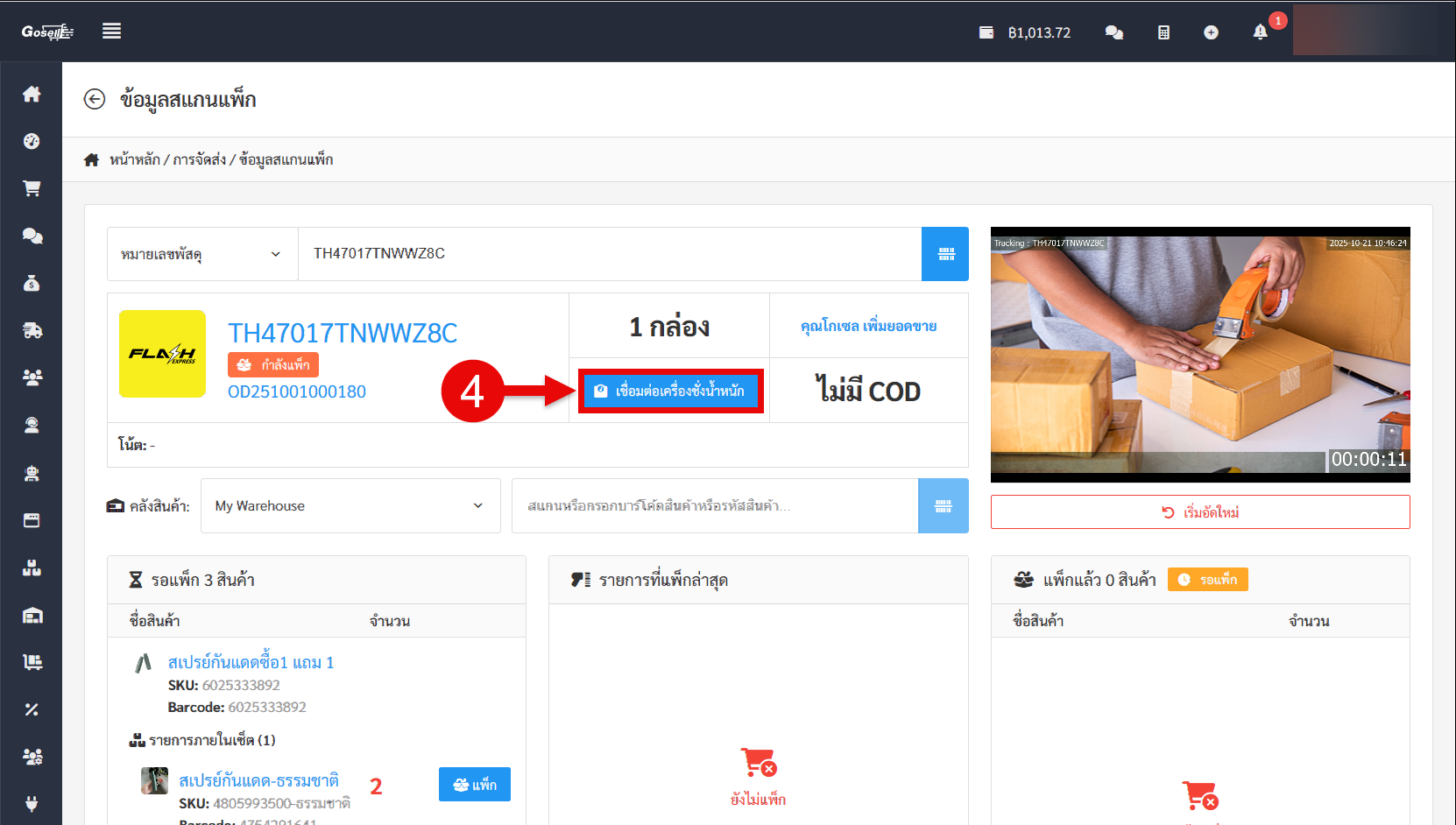Image resolution: width=1456 pixels, height=825 pixels.
Task: Click the notification bell icon
Action: click(x=1260, y=32)
